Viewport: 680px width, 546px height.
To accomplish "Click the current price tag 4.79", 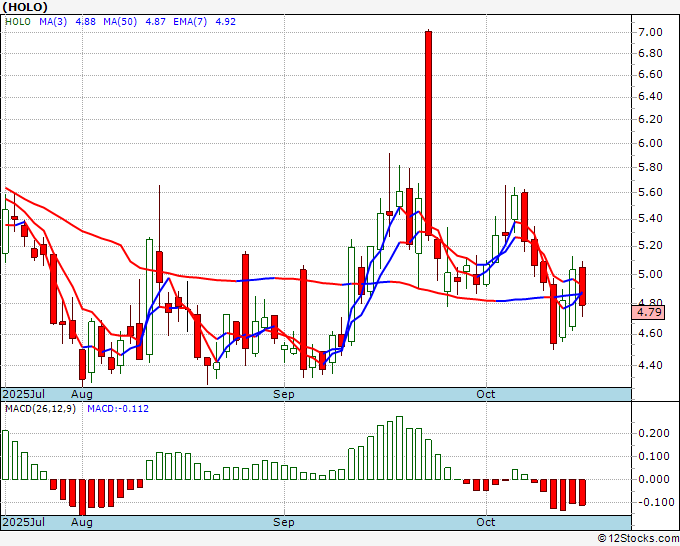I will pos(648,312).
